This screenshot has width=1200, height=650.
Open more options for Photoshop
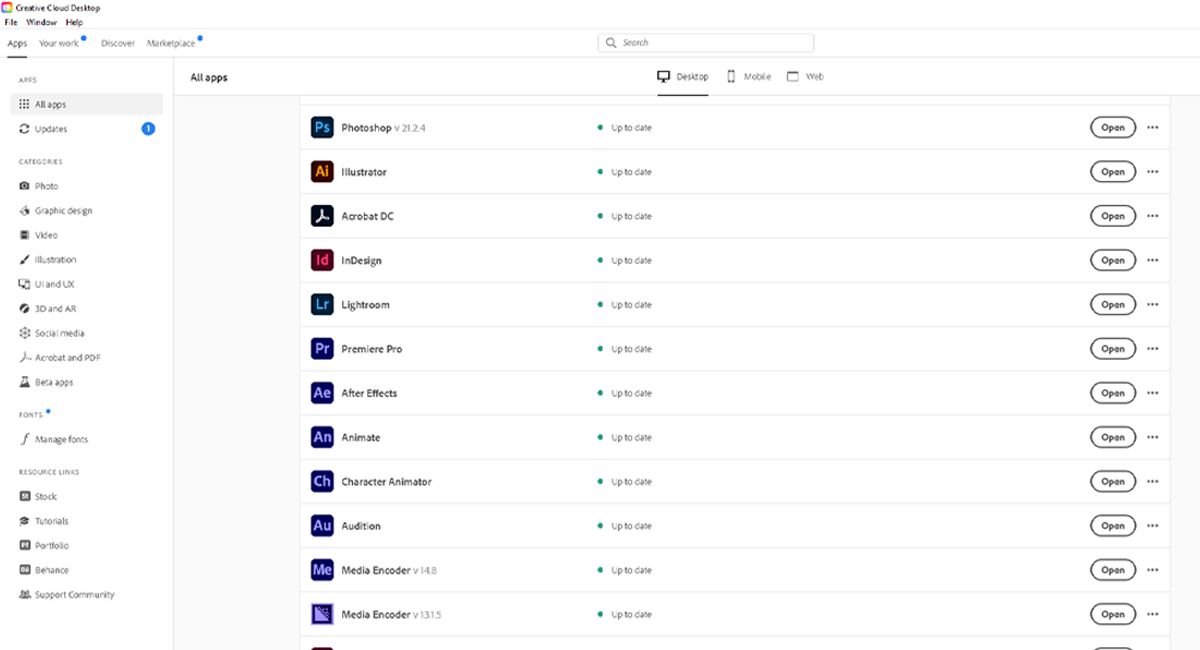pyautogui.click(x=1152, y=128)
